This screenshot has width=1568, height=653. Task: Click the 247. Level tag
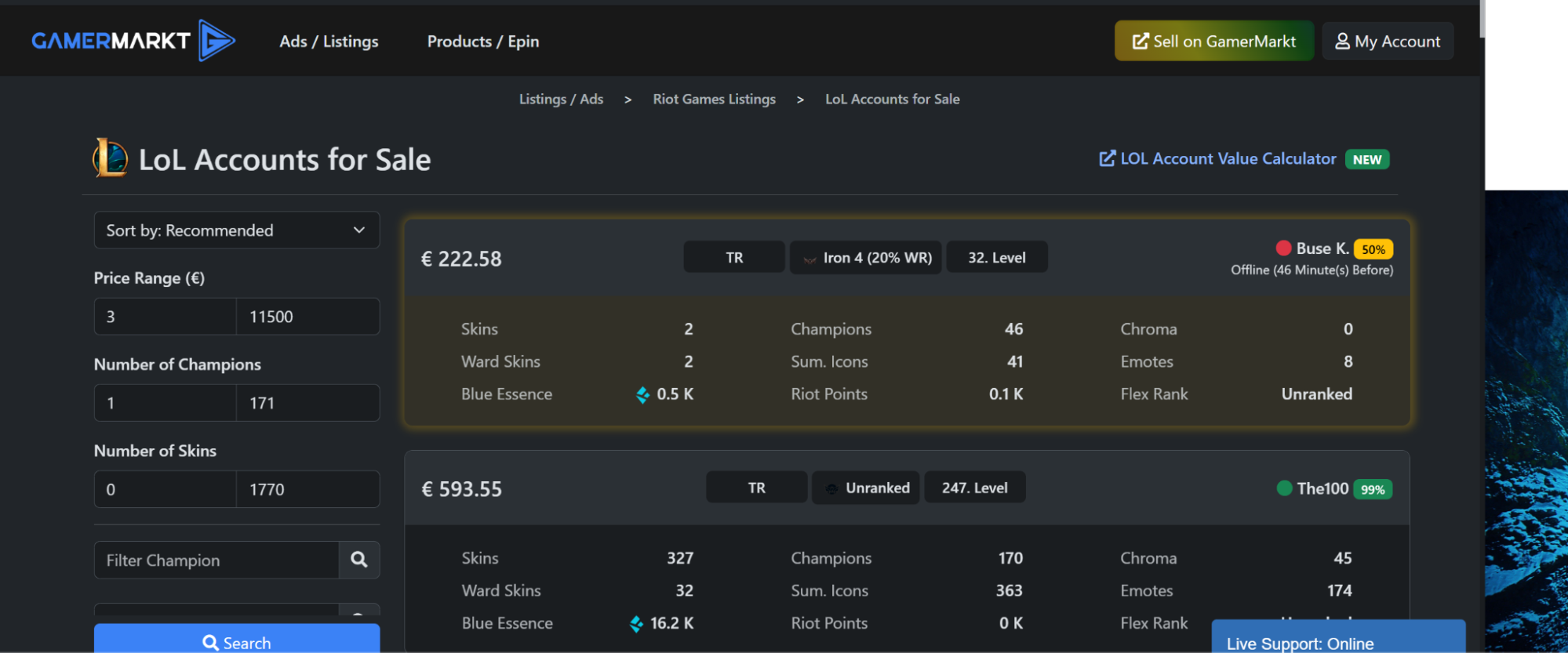975,488
